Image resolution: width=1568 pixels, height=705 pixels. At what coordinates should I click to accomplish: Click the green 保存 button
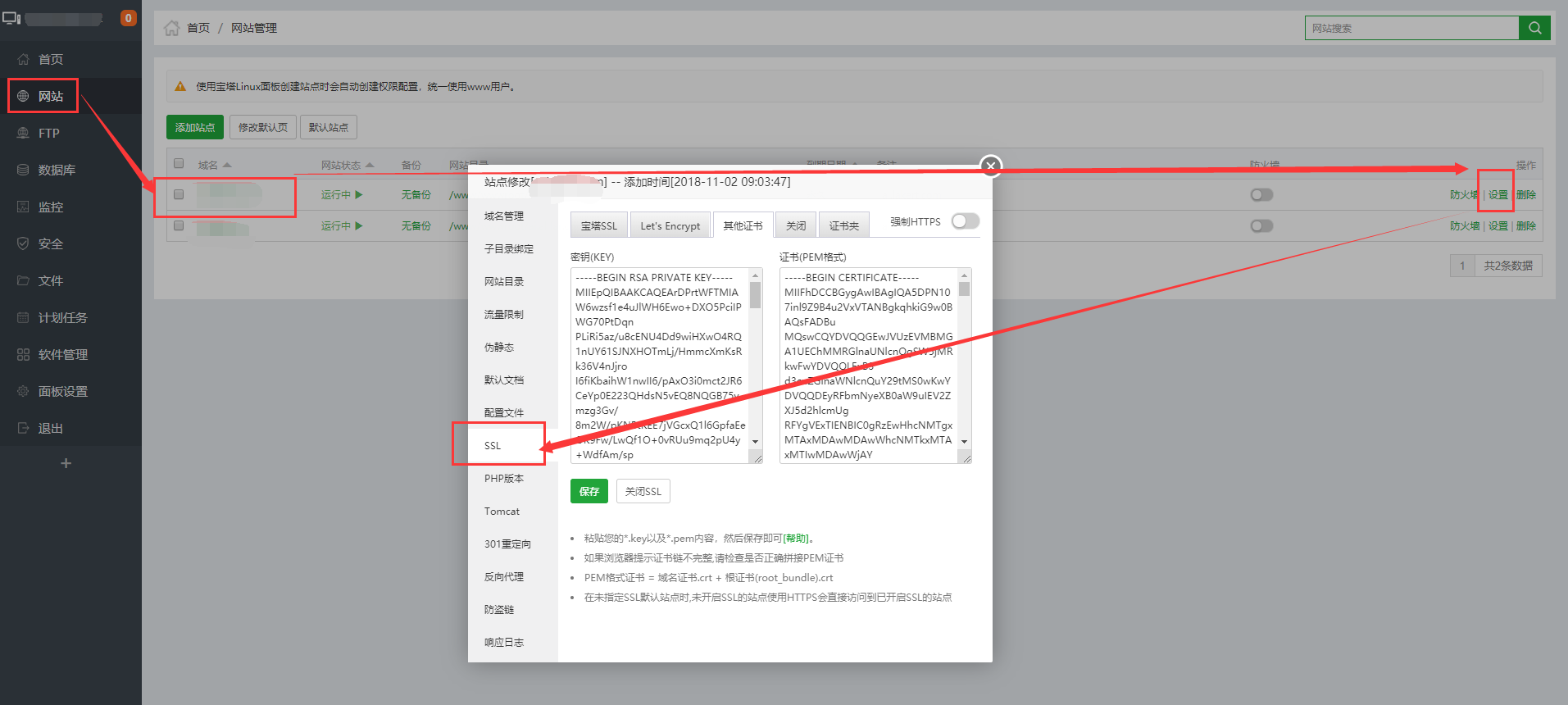click(589, 491)
